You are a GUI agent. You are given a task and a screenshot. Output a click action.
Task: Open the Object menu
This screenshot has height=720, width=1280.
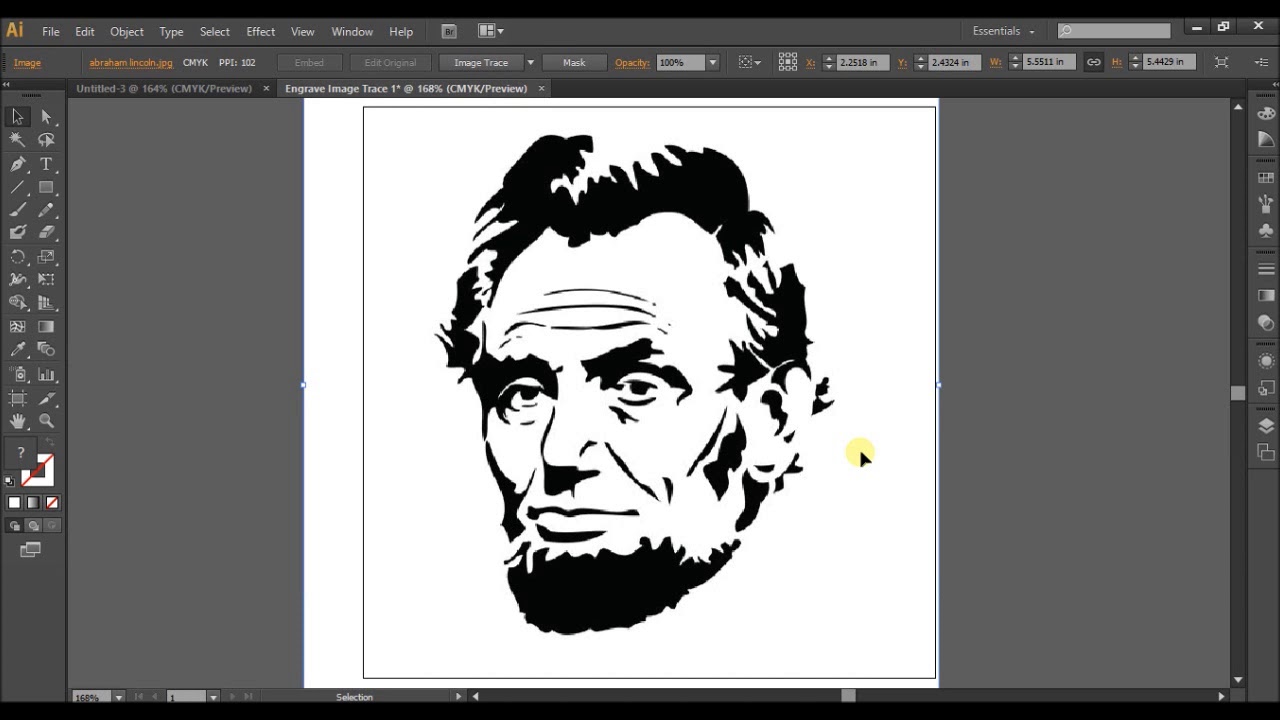(x=127, y=31)
